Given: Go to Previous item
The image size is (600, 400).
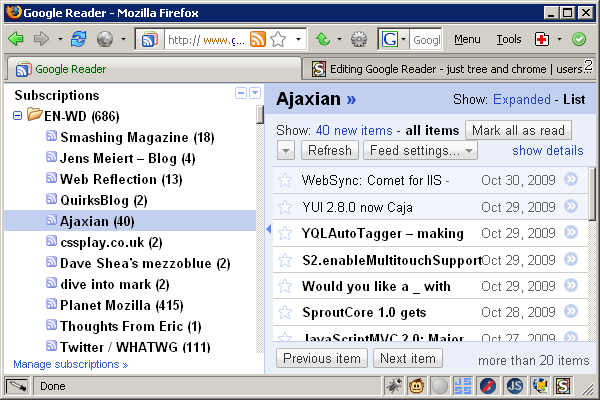Looking at the screenshot, I should coord(322,358).
